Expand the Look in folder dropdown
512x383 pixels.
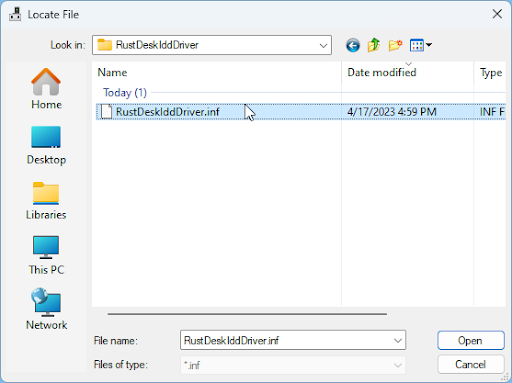pos(323,45)
